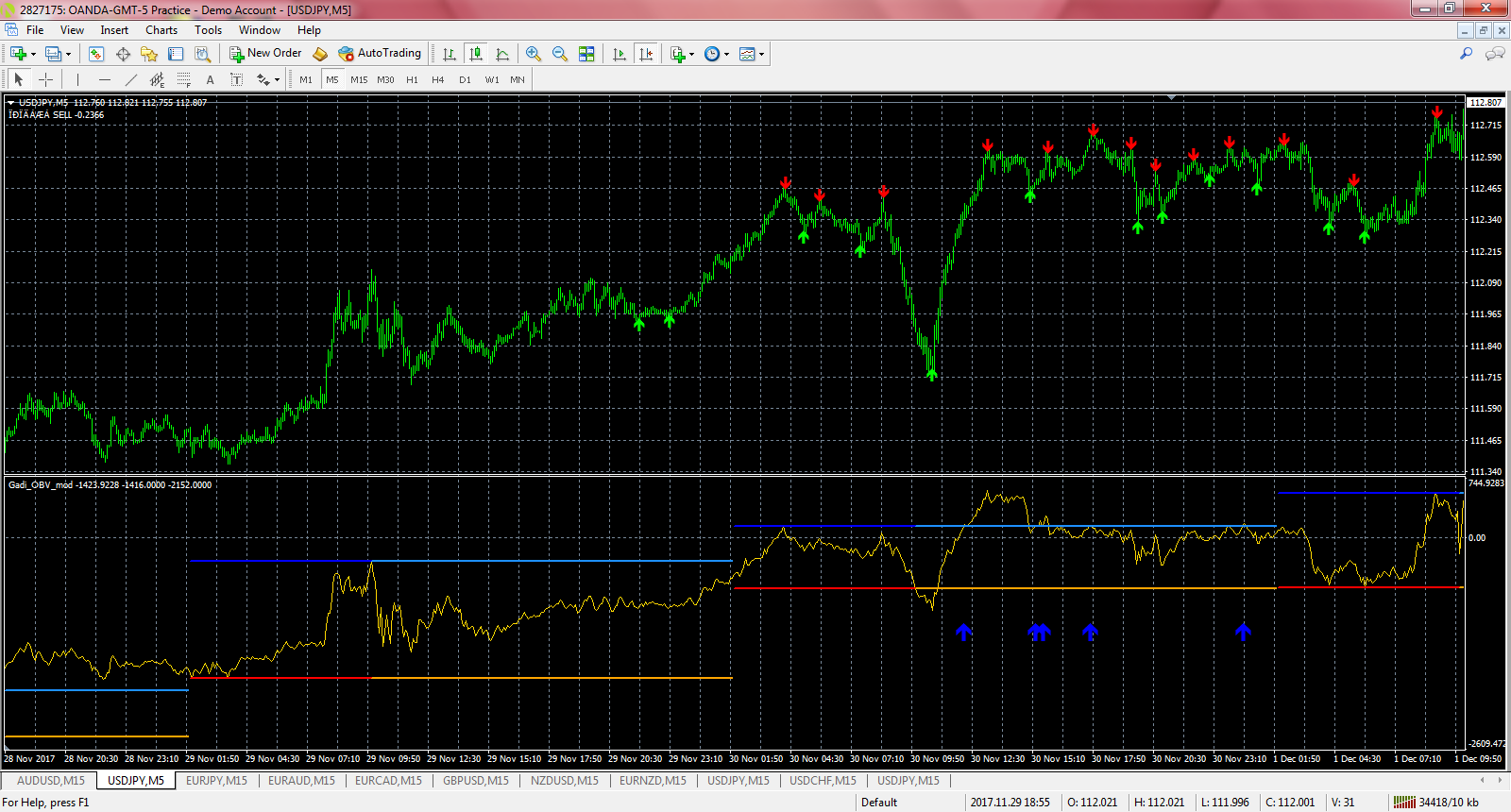Select the Crosshair tool
1511x812 pixels.
pos(45,79)
